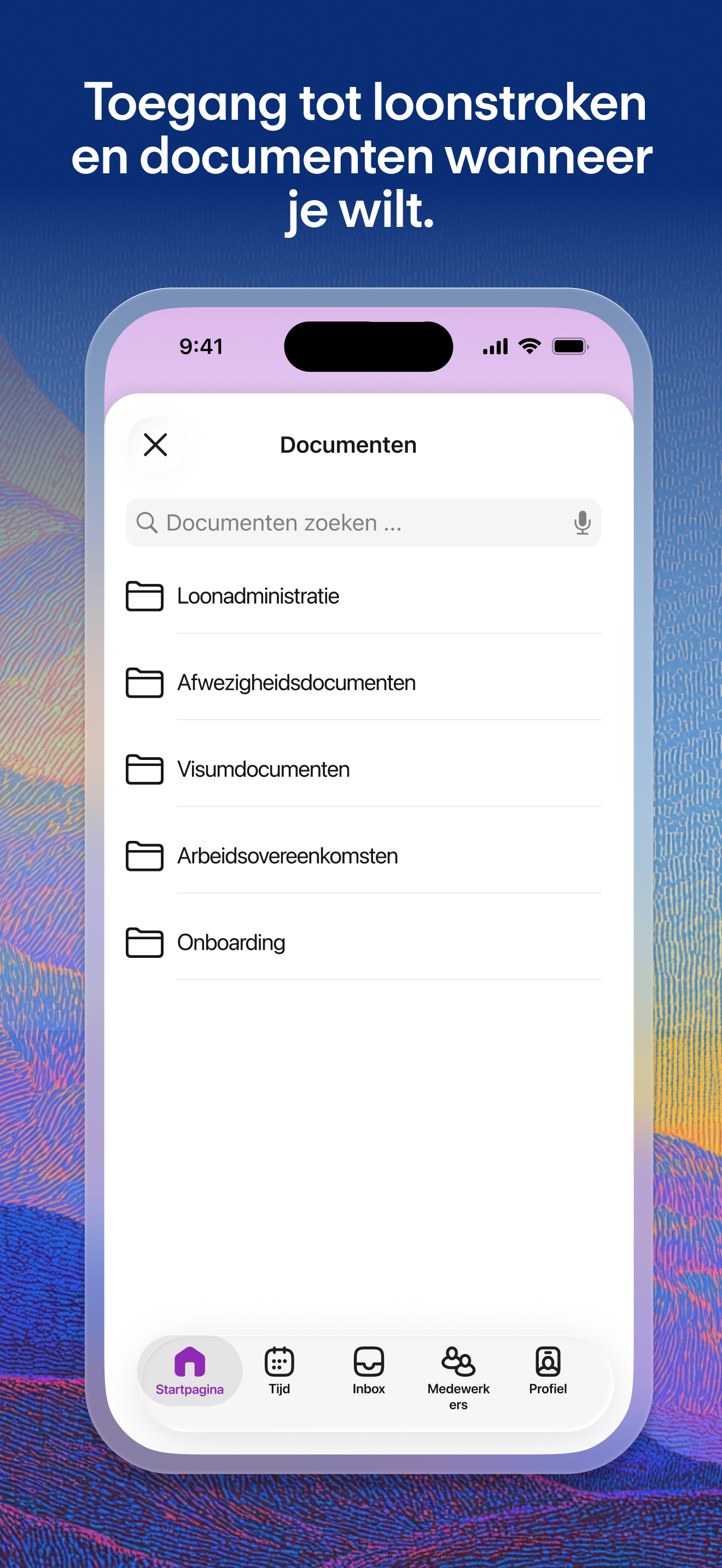
Task: Switch to the Medewerkers tab
Action: (x=458, y=1378)
